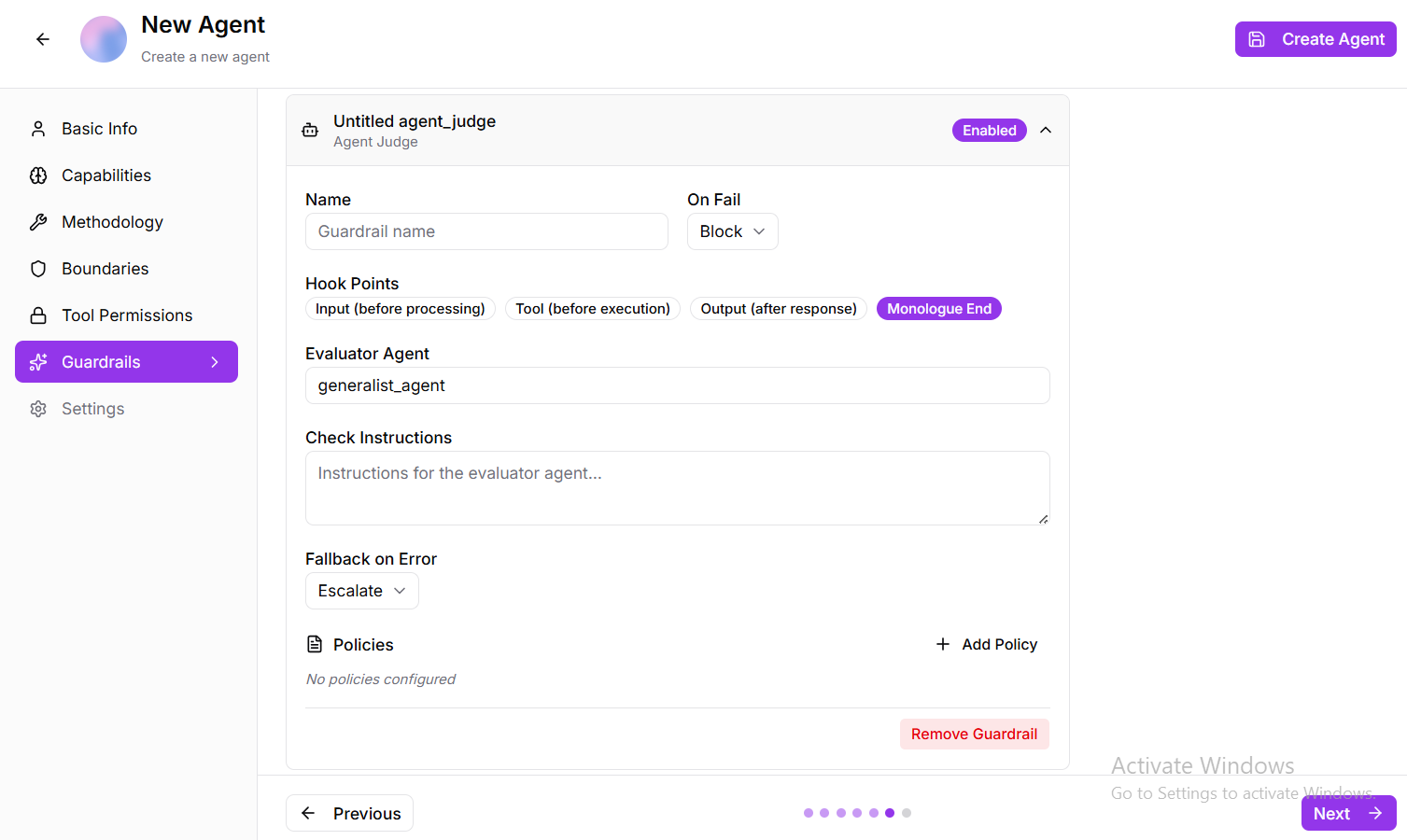
Task: Open the Fallback on Error Escalate dropdown
Action: 361,591
